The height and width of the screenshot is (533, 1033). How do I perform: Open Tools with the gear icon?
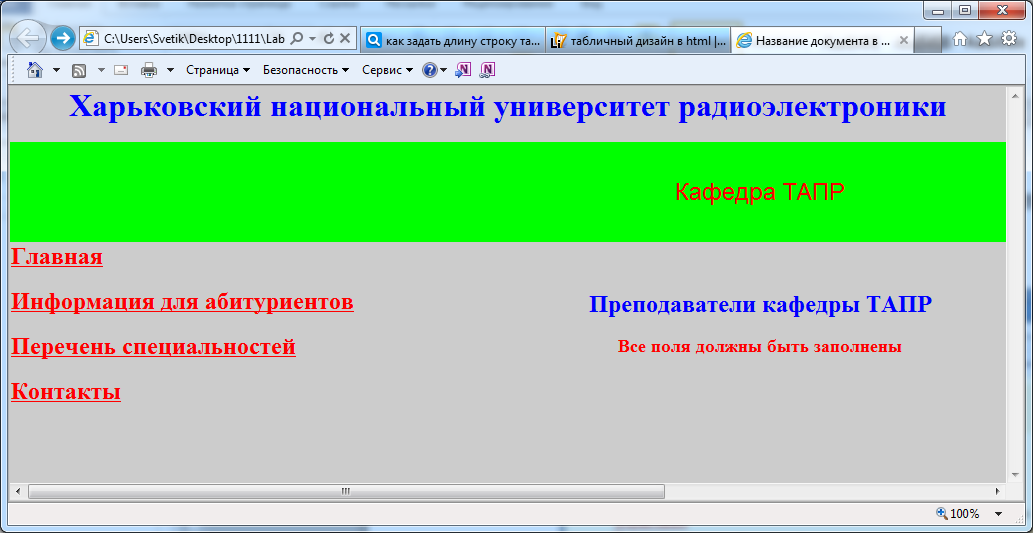(x=1009, y=40)
